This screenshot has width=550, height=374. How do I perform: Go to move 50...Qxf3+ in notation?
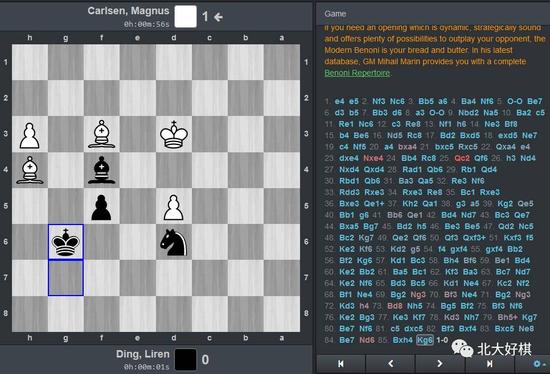click(474, 238)
